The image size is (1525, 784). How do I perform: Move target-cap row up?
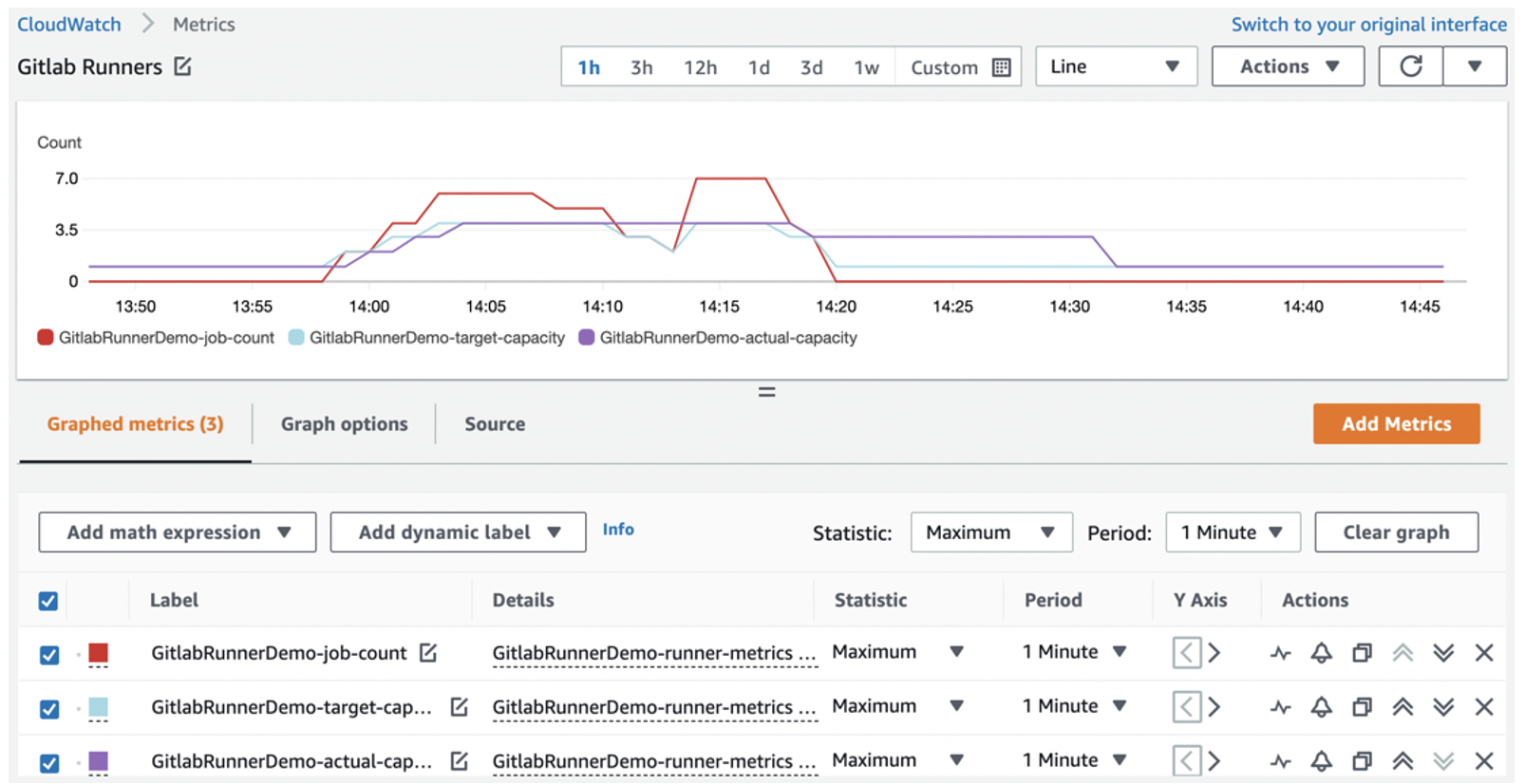(x=1403, y=707)
